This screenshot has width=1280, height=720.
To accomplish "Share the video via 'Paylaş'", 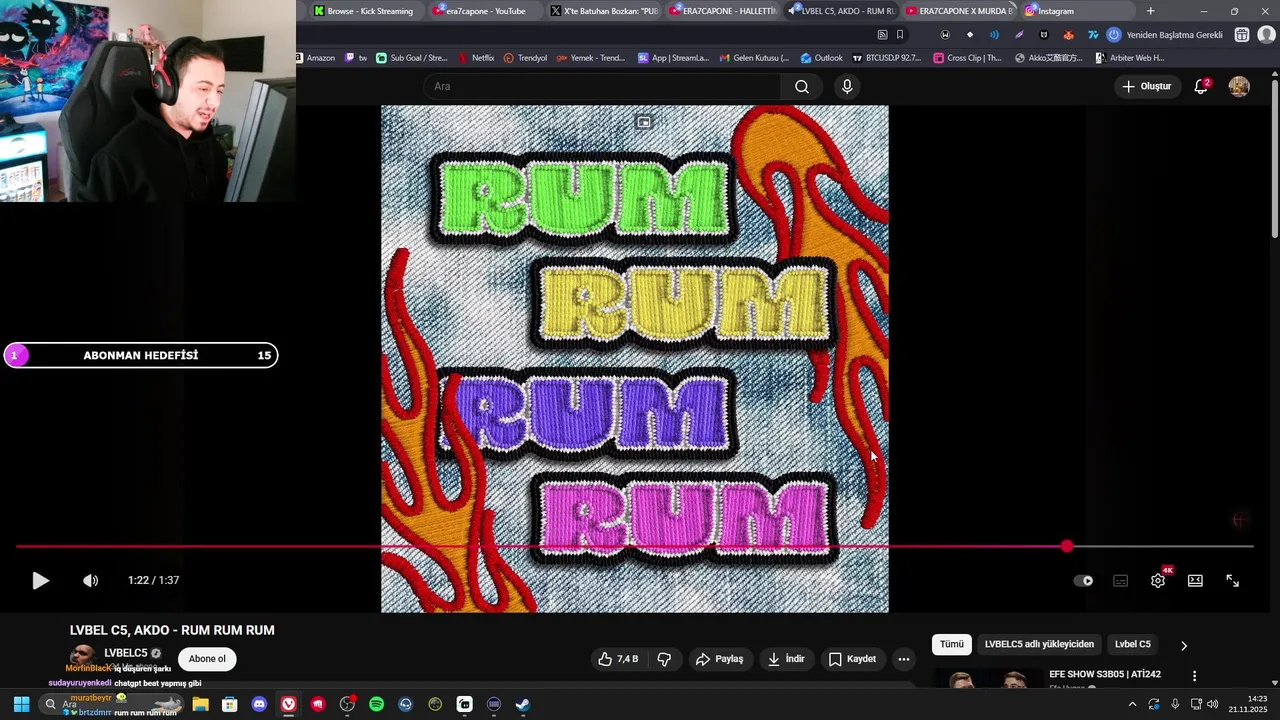I will coord(720,659).
